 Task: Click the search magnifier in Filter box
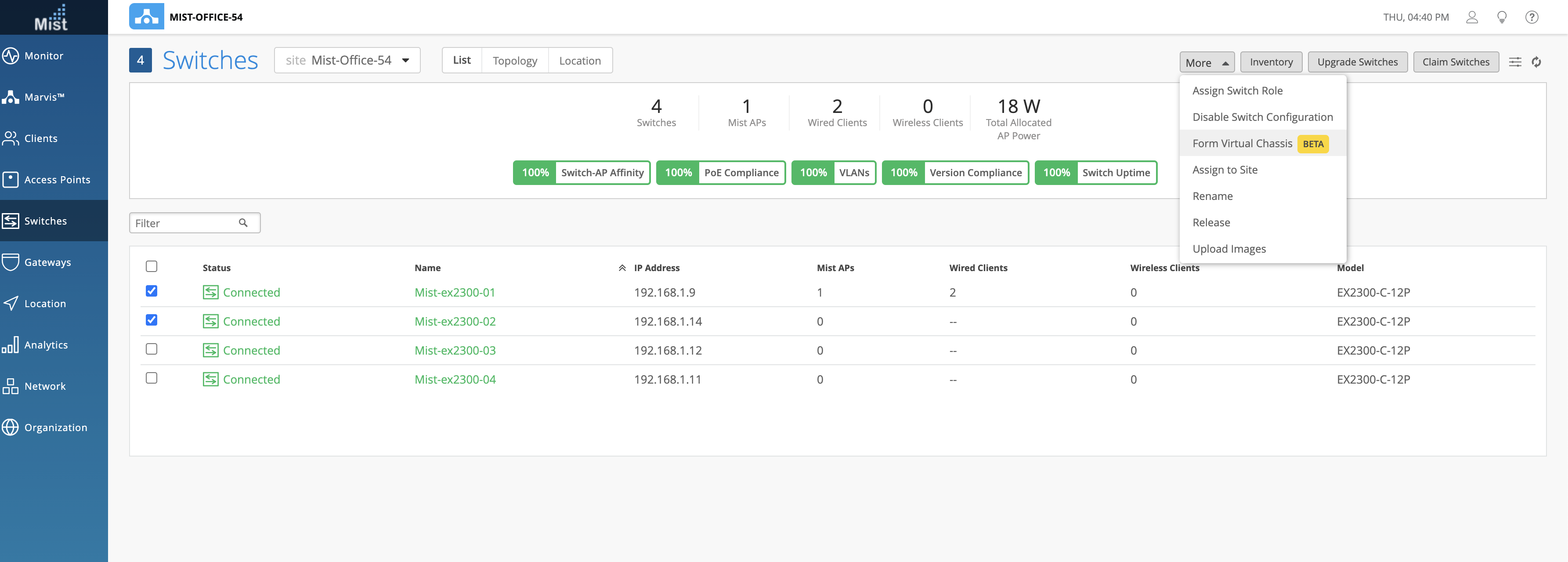point(243,223)
